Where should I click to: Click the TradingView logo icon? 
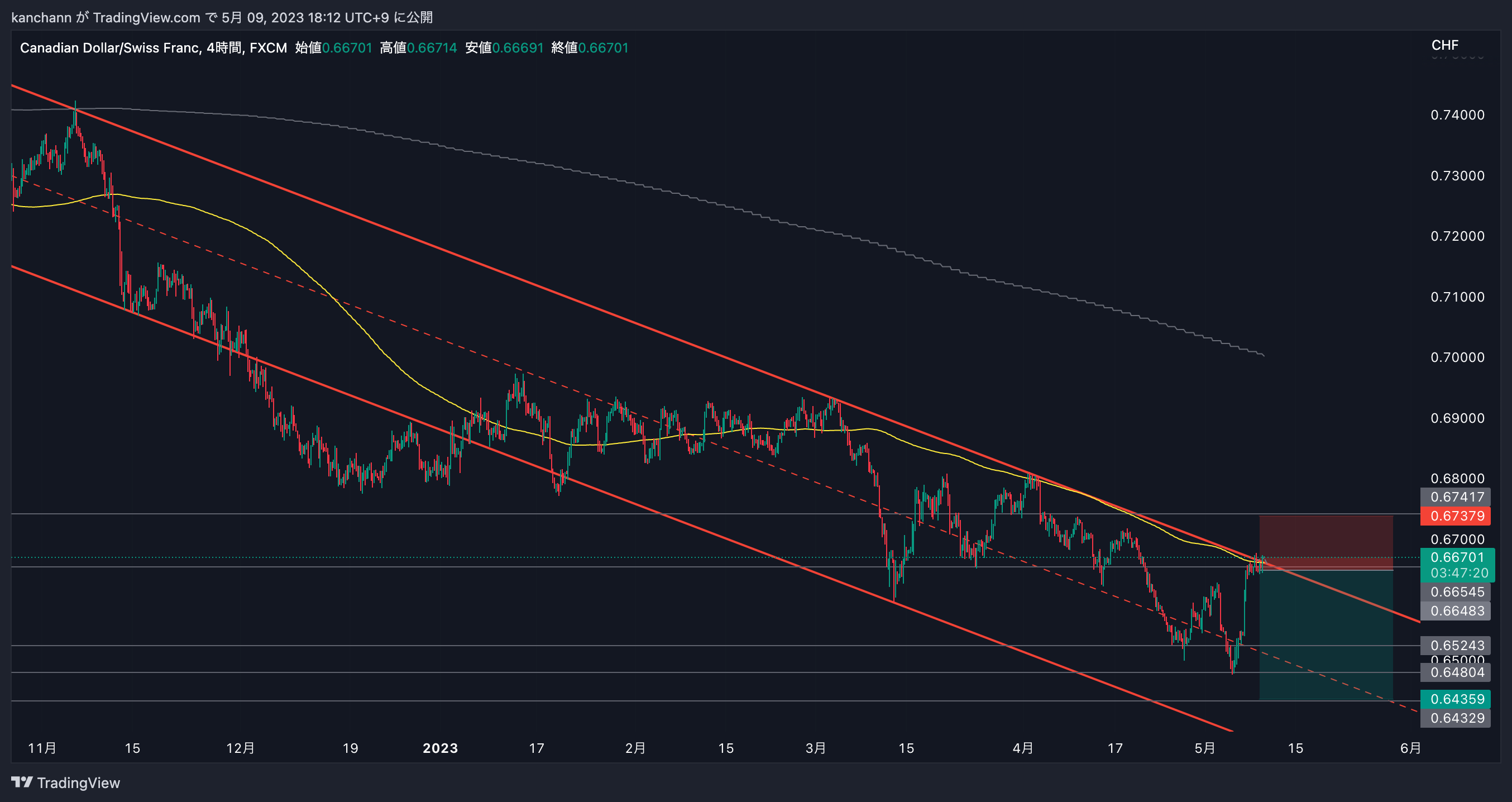click(22, 782)
